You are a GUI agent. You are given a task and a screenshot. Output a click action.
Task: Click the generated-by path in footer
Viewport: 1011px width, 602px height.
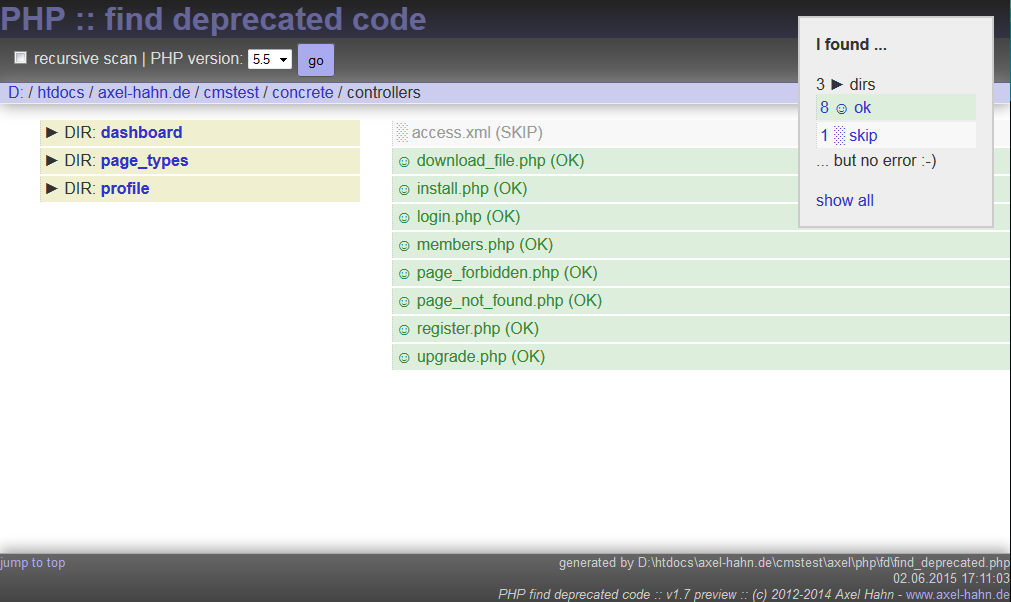(784, 563)
